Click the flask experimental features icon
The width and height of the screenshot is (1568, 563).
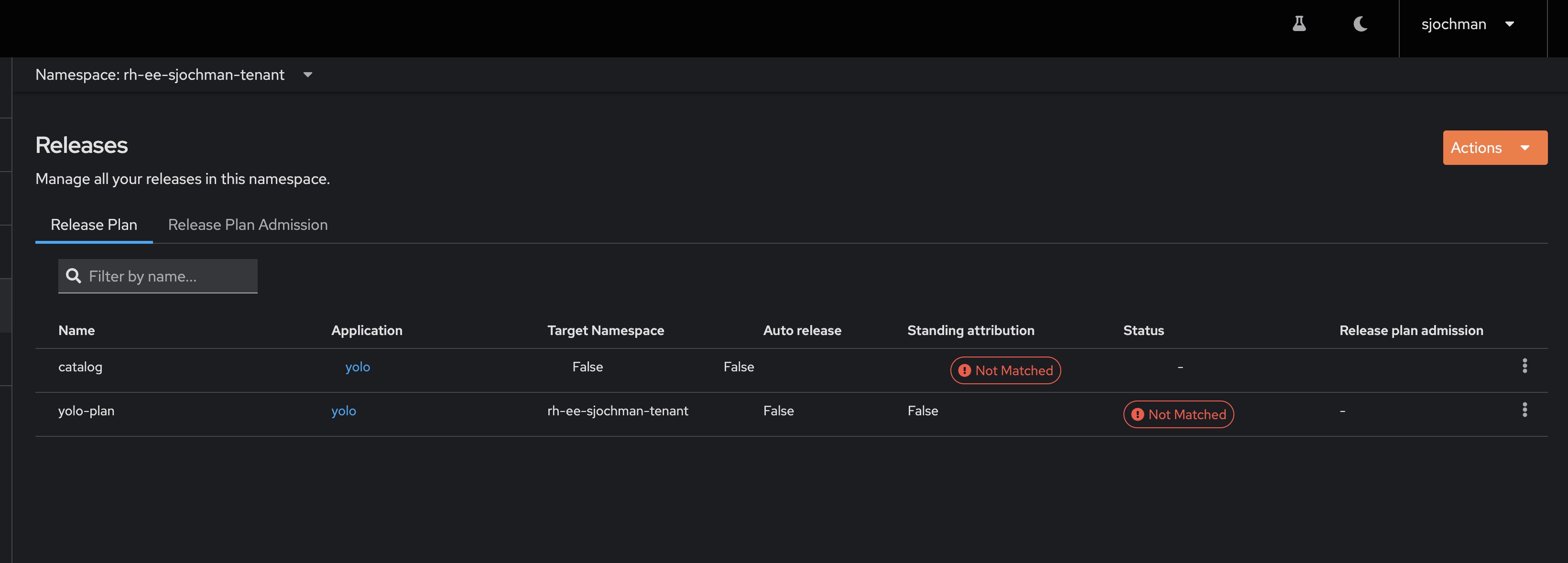pos(1299,24)
